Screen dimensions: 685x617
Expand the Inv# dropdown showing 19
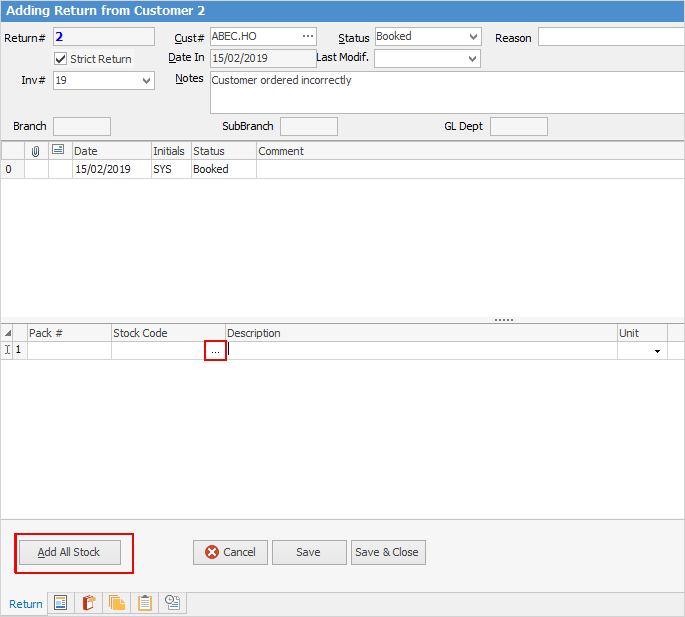(x=146, y=81)
